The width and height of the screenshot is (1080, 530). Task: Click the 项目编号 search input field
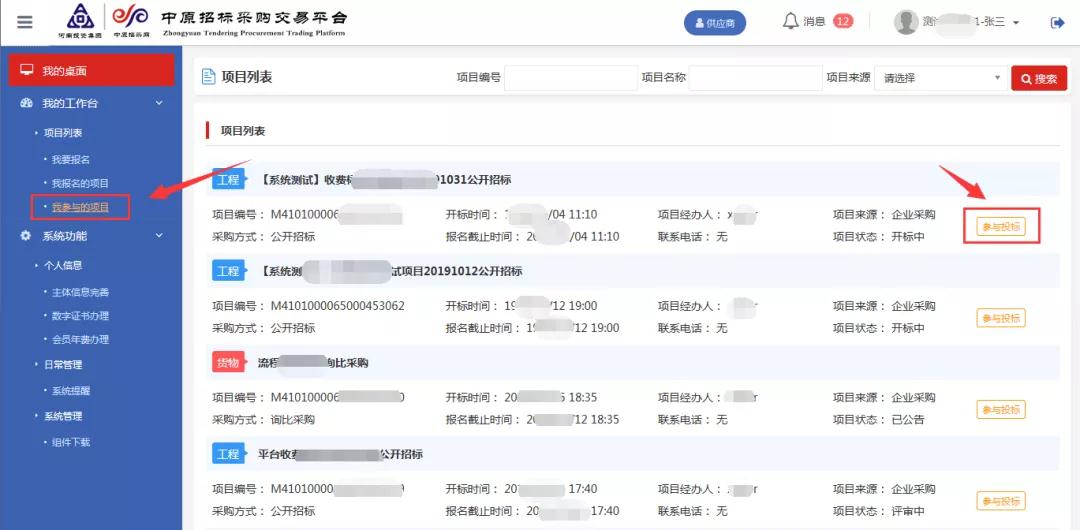tap(571, 78)
